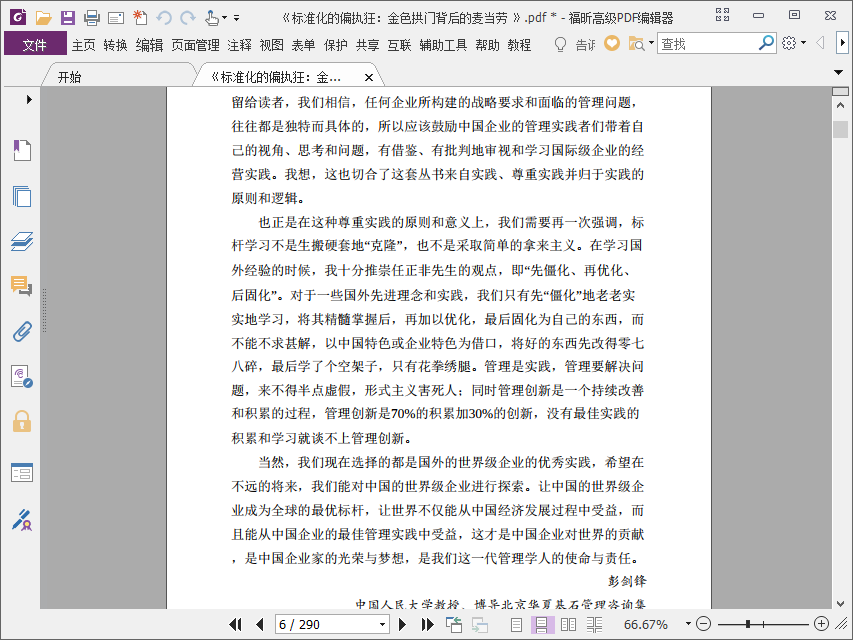Open the 辅助工具 ribbon tab

click(443, 45)
